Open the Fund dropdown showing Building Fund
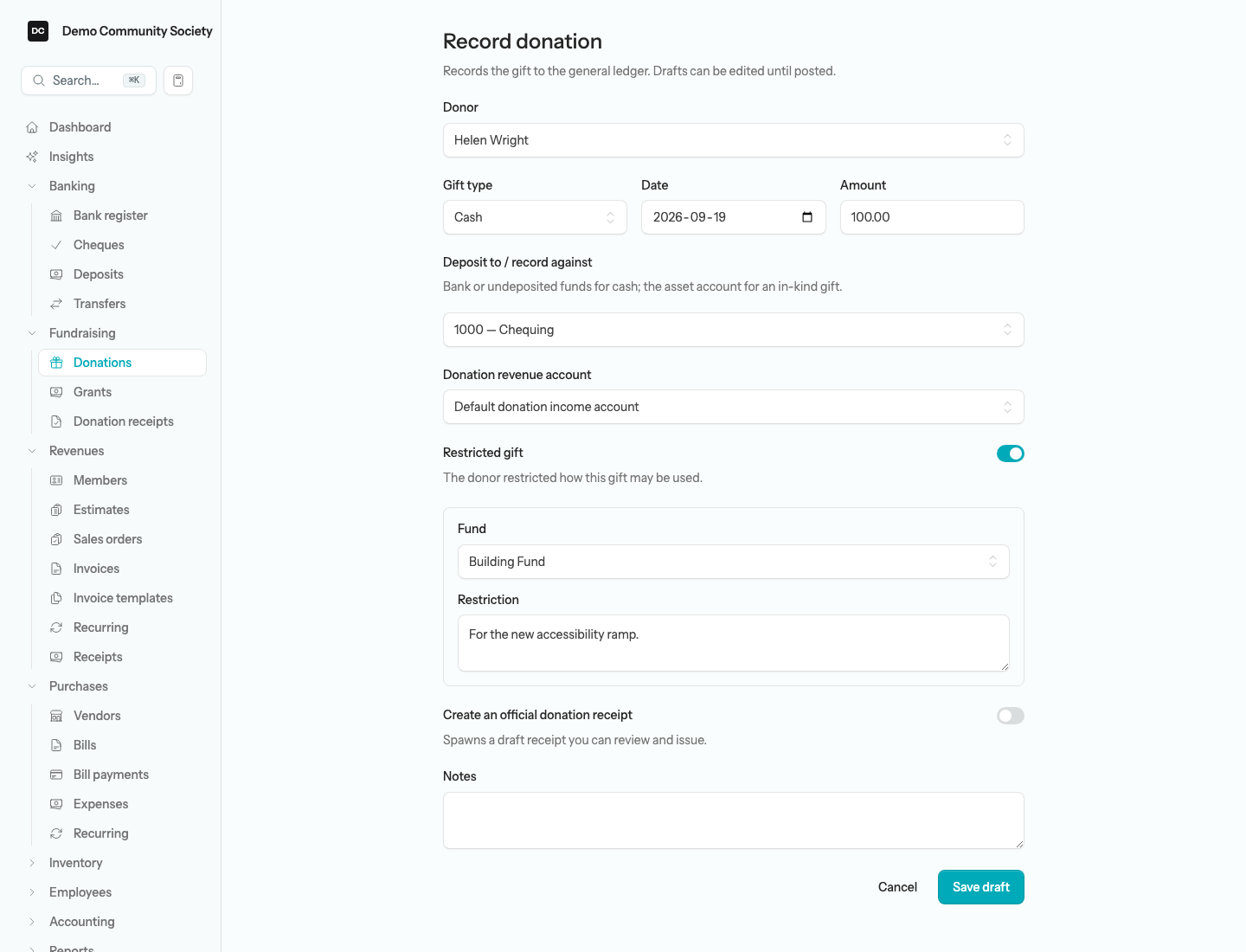Viewport: 1246px width, 952px height. [x=734, y=562]
